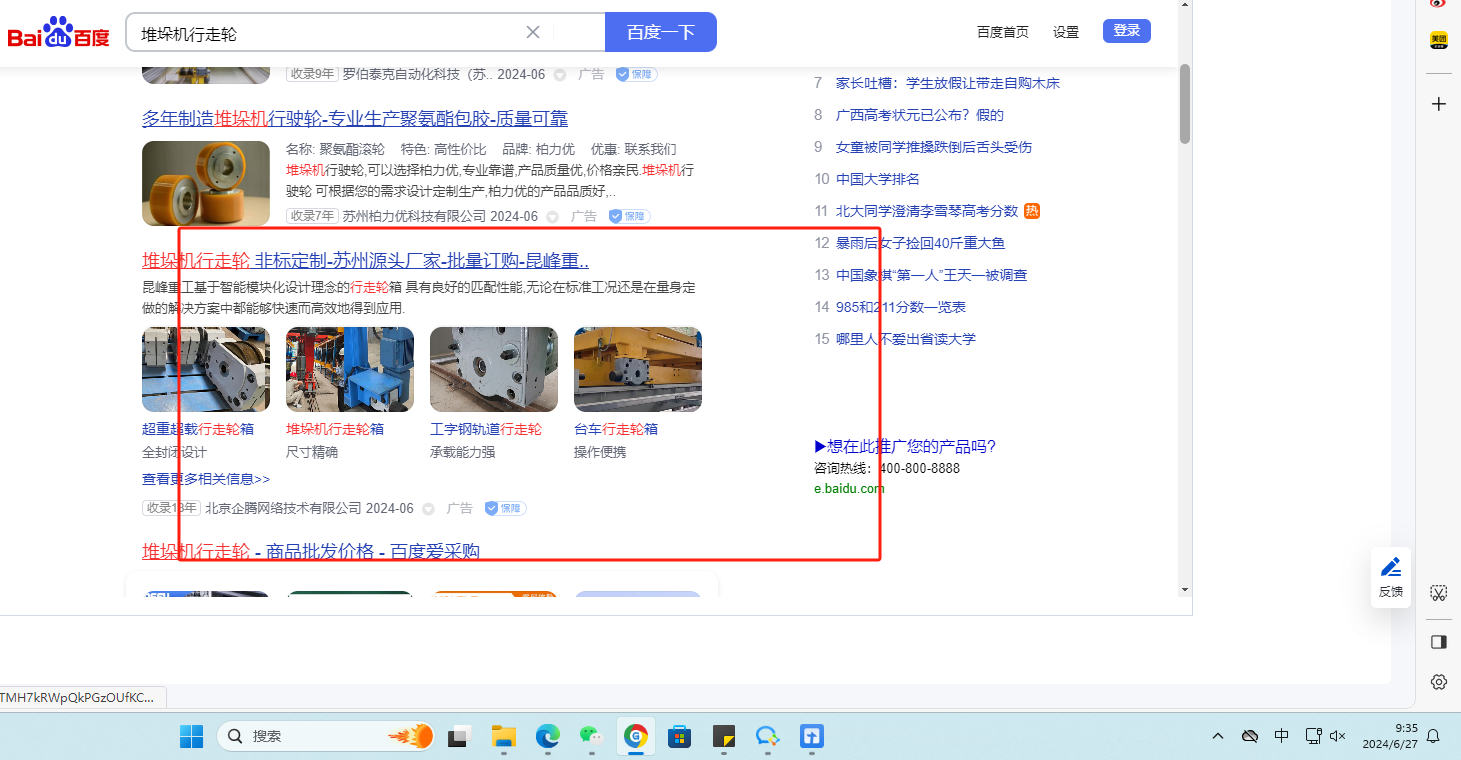This screenshot has width=1461, height=760.
Task: Open result 堆垛机行走轮 非标定制-苏州源头厂家
Action: [365, 261]
